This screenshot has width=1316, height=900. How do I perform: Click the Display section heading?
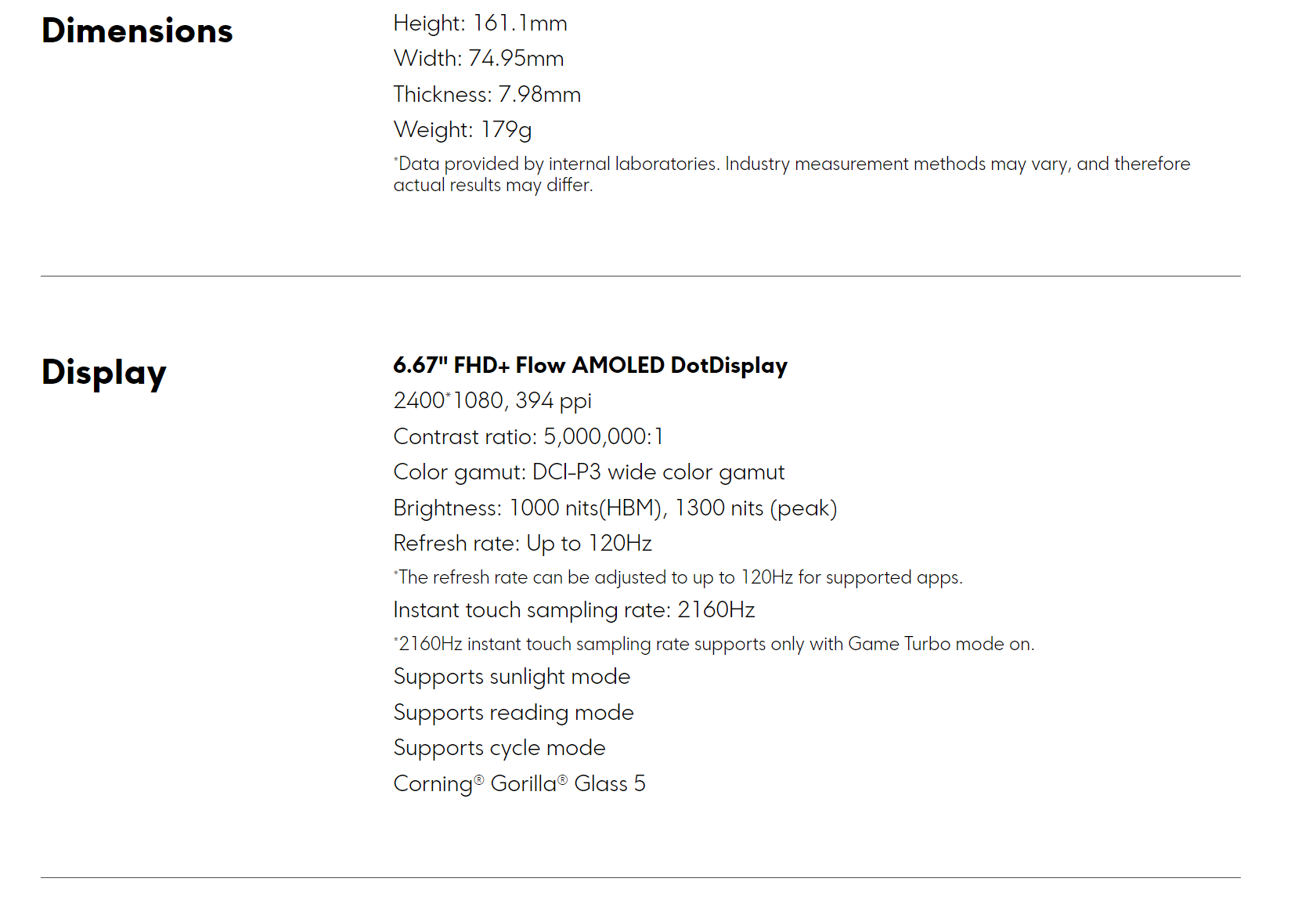(104, 373)
